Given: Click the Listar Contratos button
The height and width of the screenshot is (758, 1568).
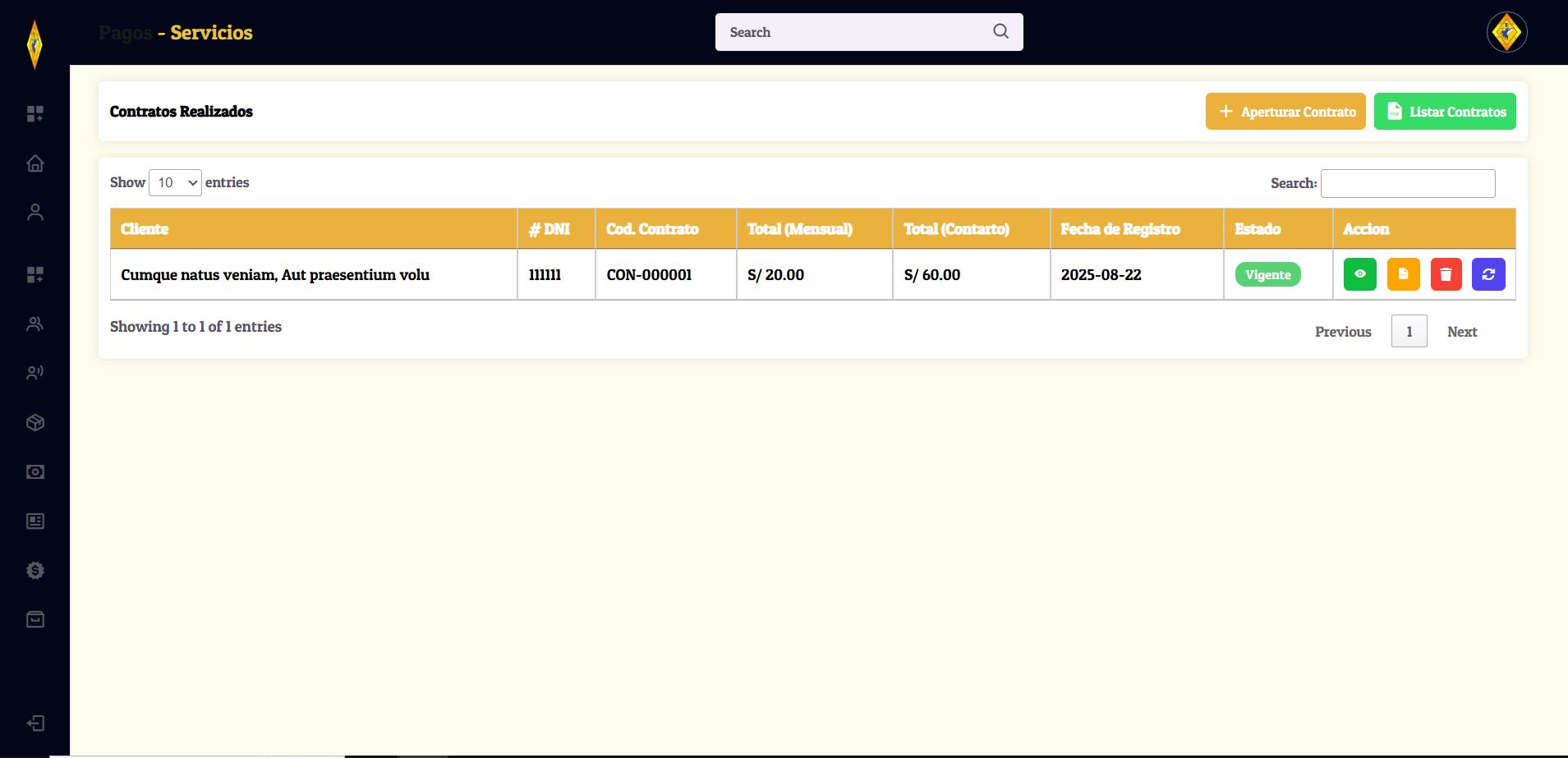Looking at the screenshot, I should coord(1445,112).
